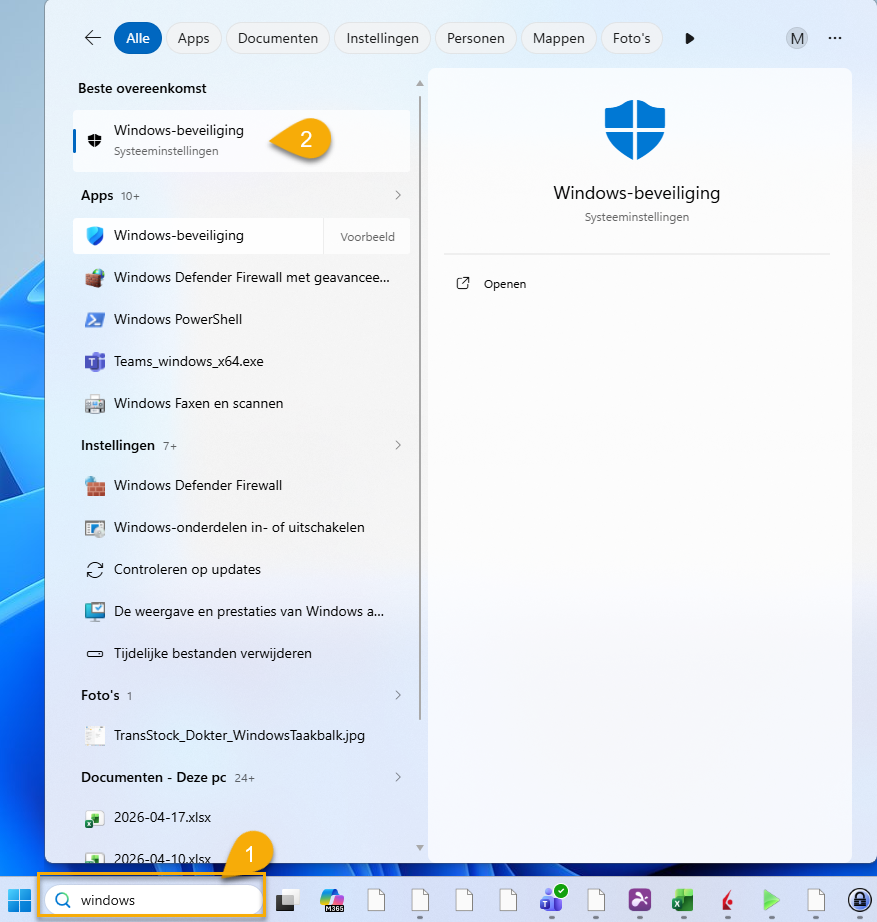This screenshot has height=922, width=877.
Task: Switch to the Apps filter tab
Action: click(194, 38)
